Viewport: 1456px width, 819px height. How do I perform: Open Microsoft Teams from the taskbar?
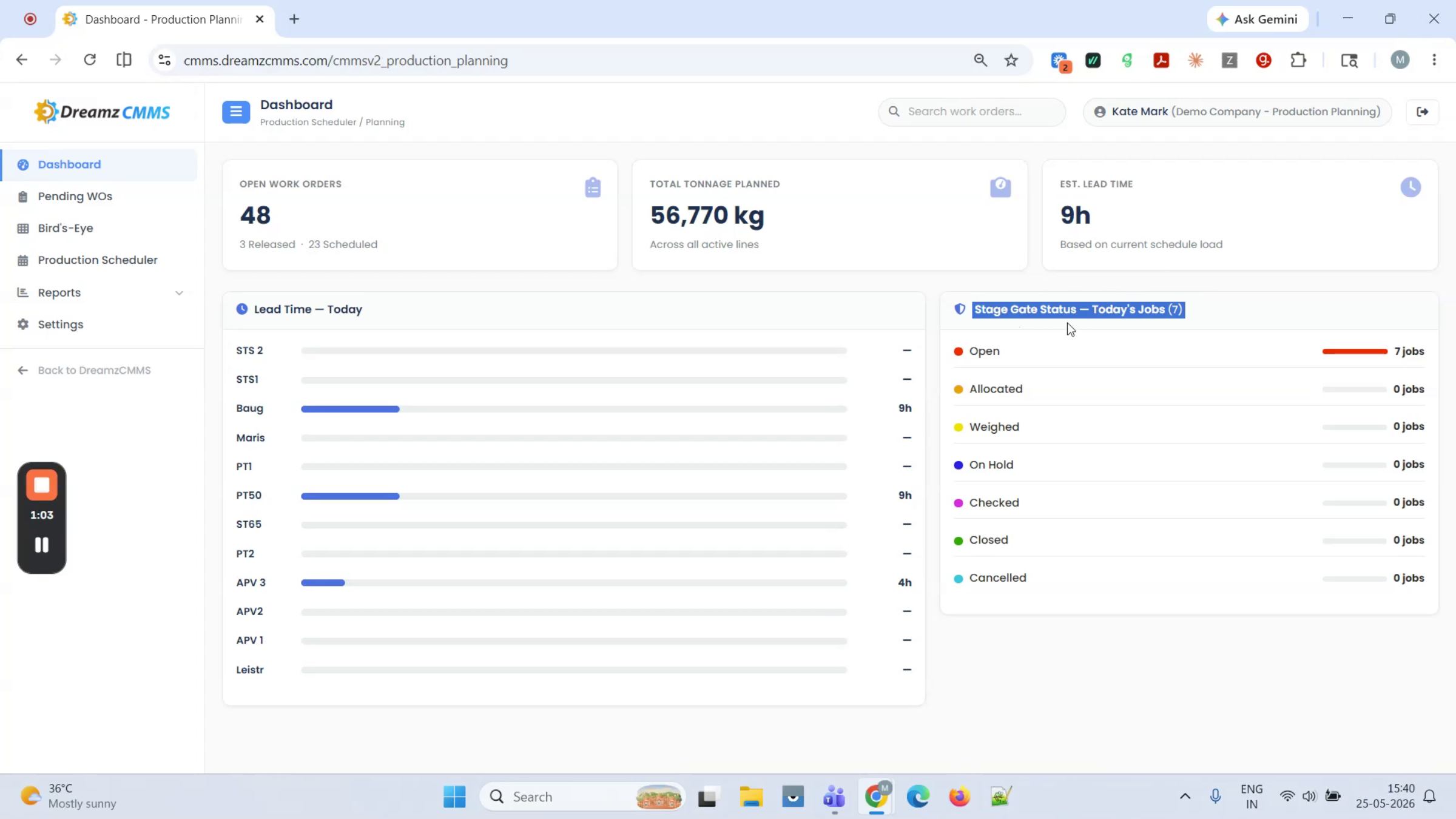point(834,797)
